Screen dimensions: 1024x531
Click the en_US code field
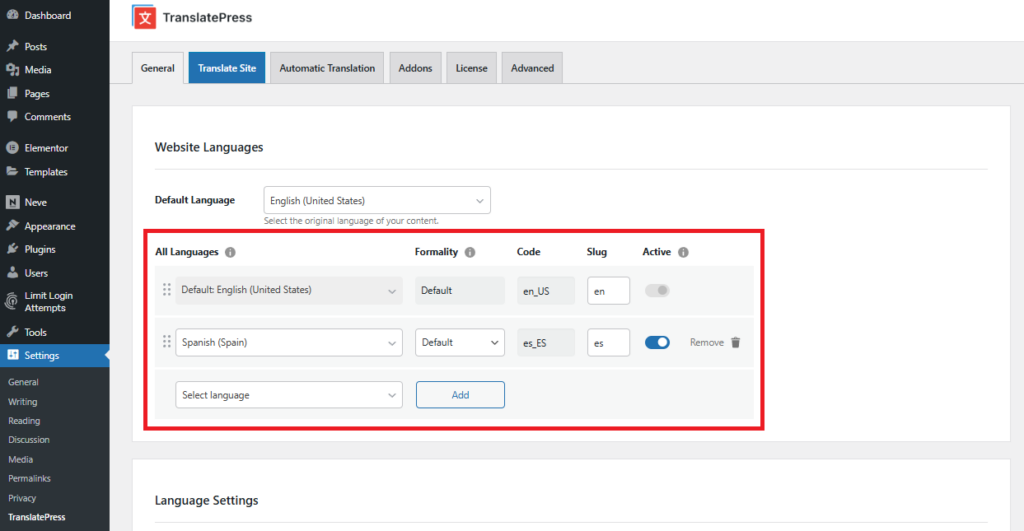pyautogui.click(x=546, y=291)
